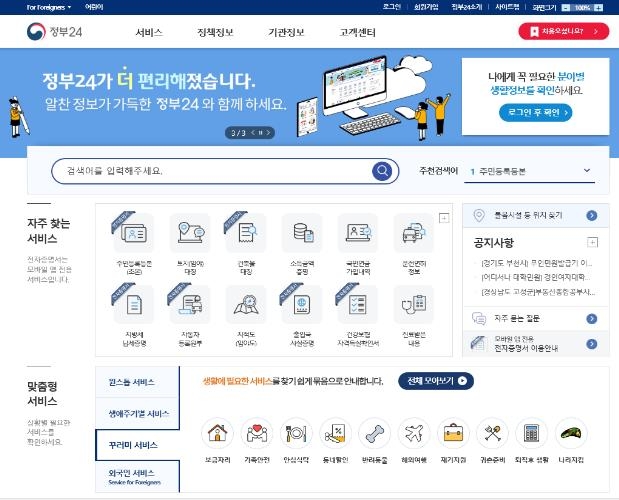Screen dimensions: 619x500
Task: Select the 해외여행 airplane icon
Action: tap(414, 433)
